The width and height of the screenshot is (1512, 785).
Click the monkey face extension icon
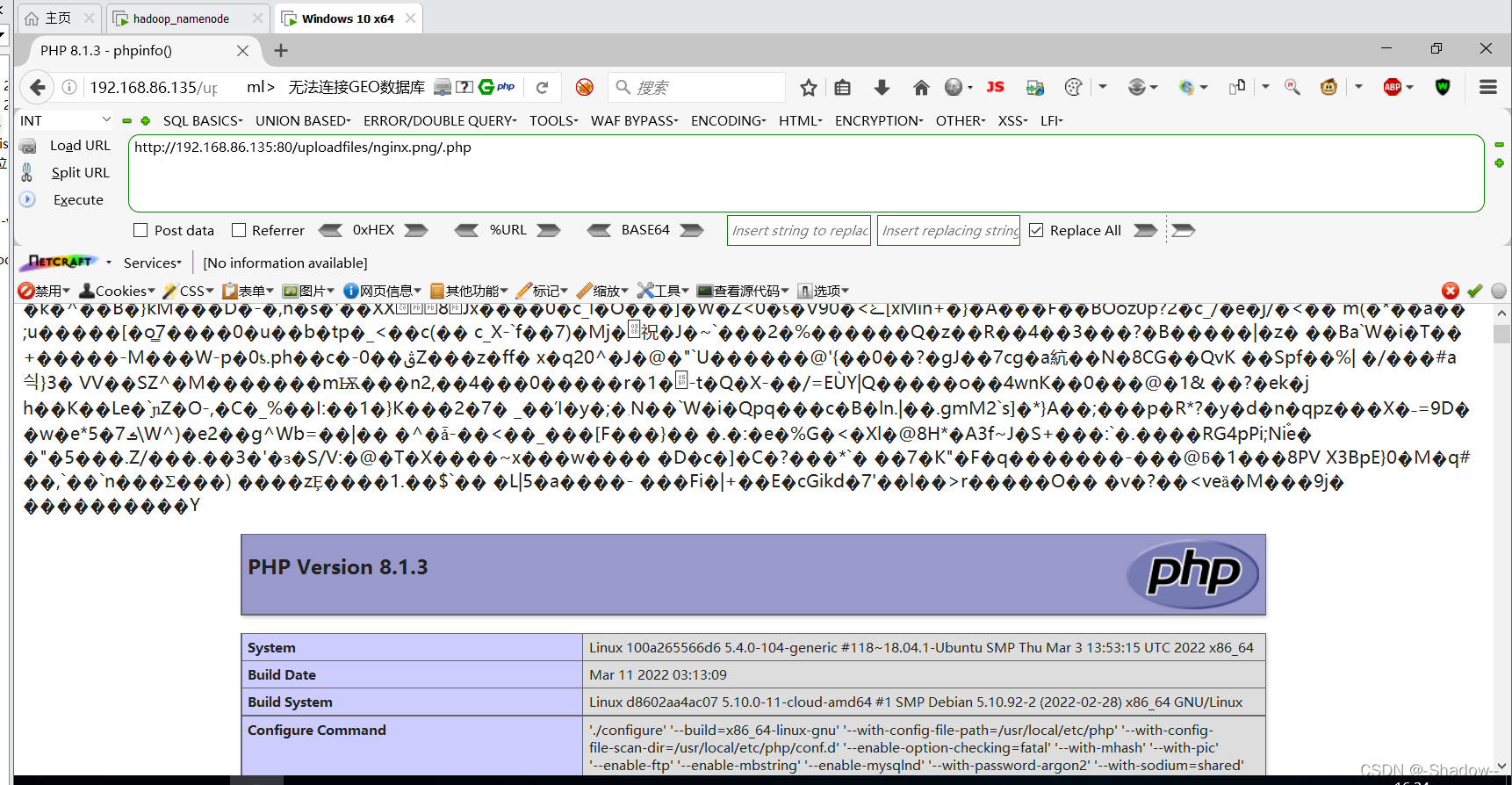click(1328, 87)
